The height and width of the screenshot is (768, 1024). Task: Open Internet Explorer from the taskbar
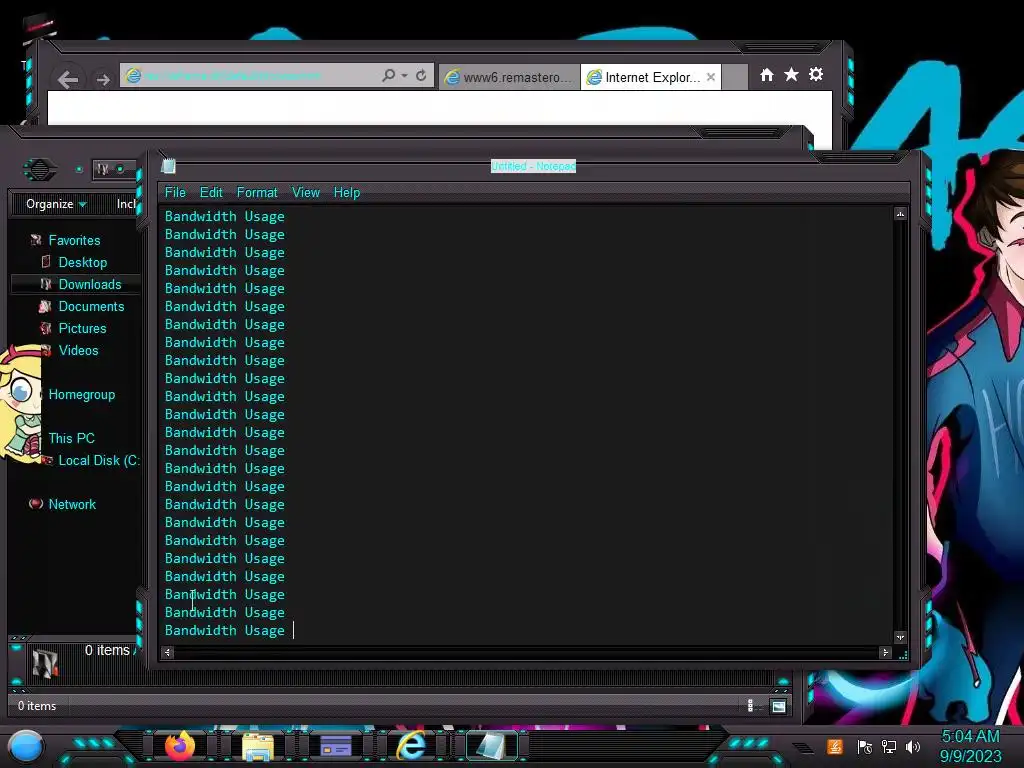pyautogui.click(x=412, y=745)
